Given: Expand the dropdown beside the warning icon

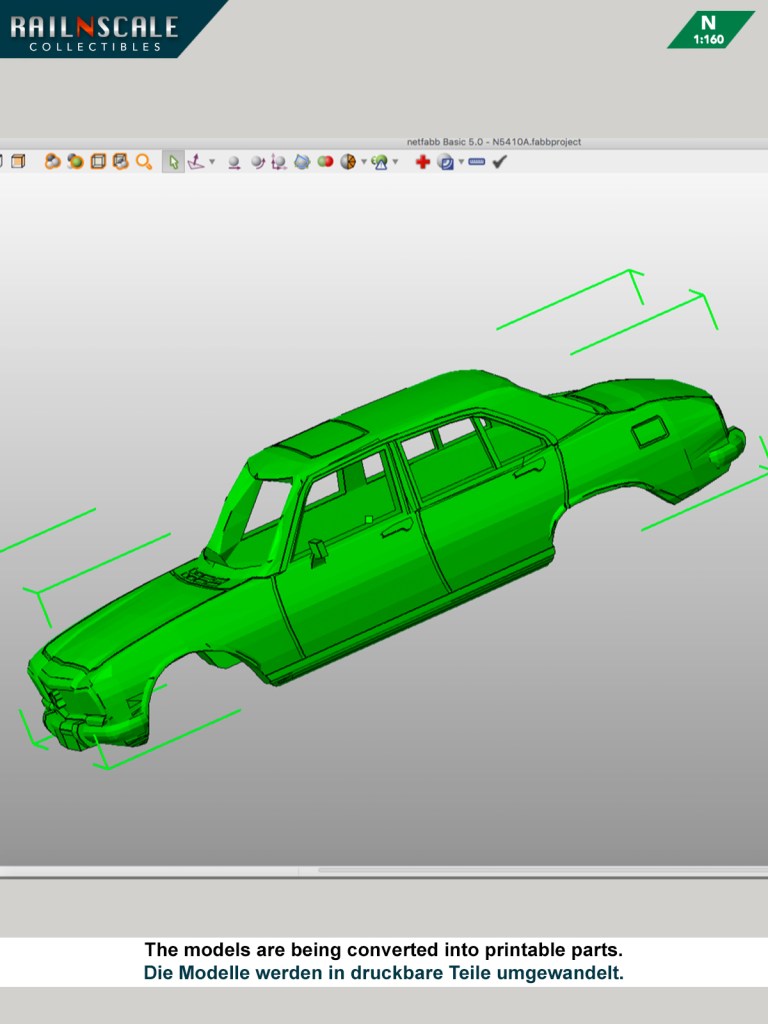Looking at the screenshot, I should (x=395, y=162).
